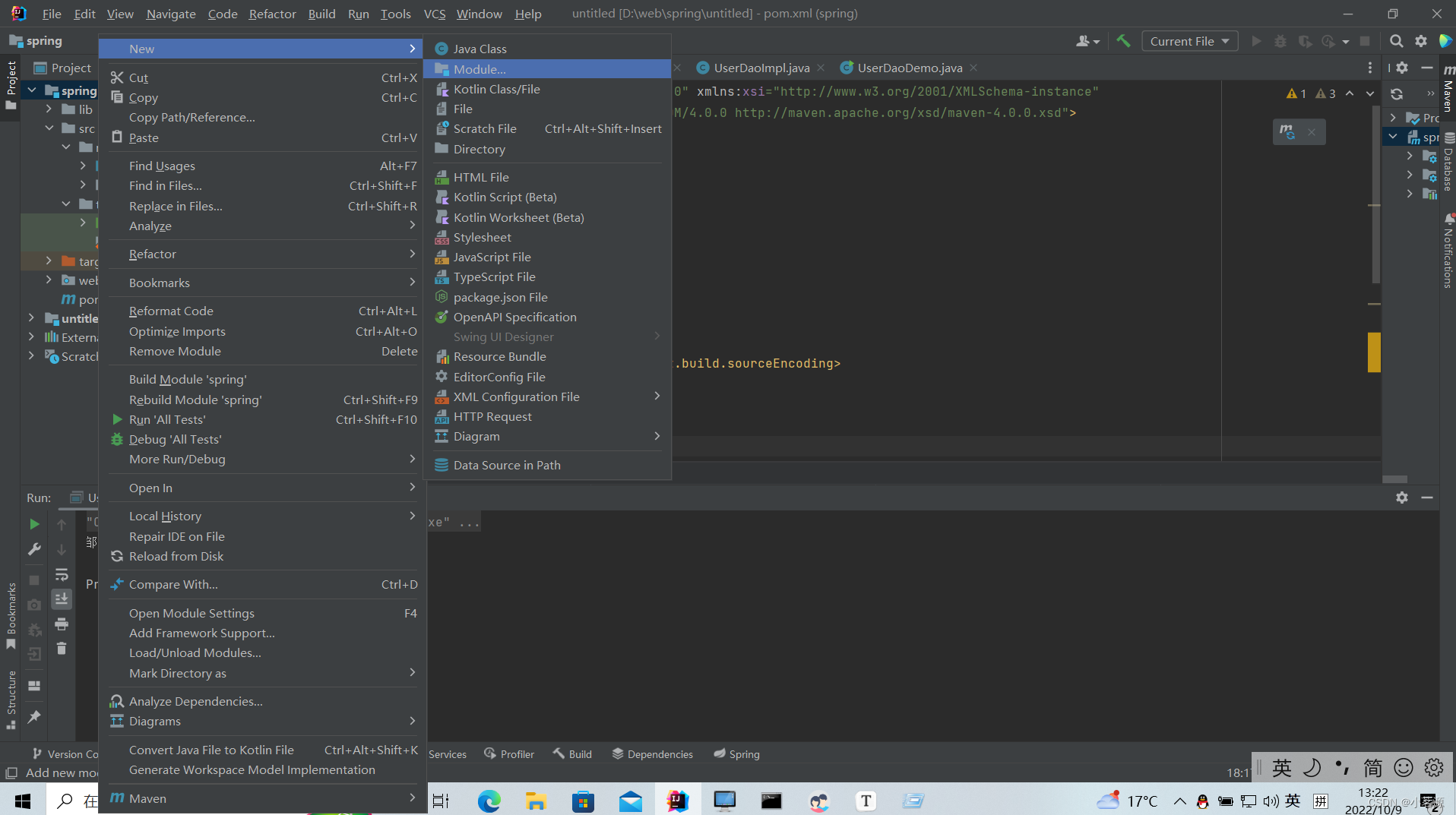
Task: Click the user account icon in toolbar
Action: 1087,41
